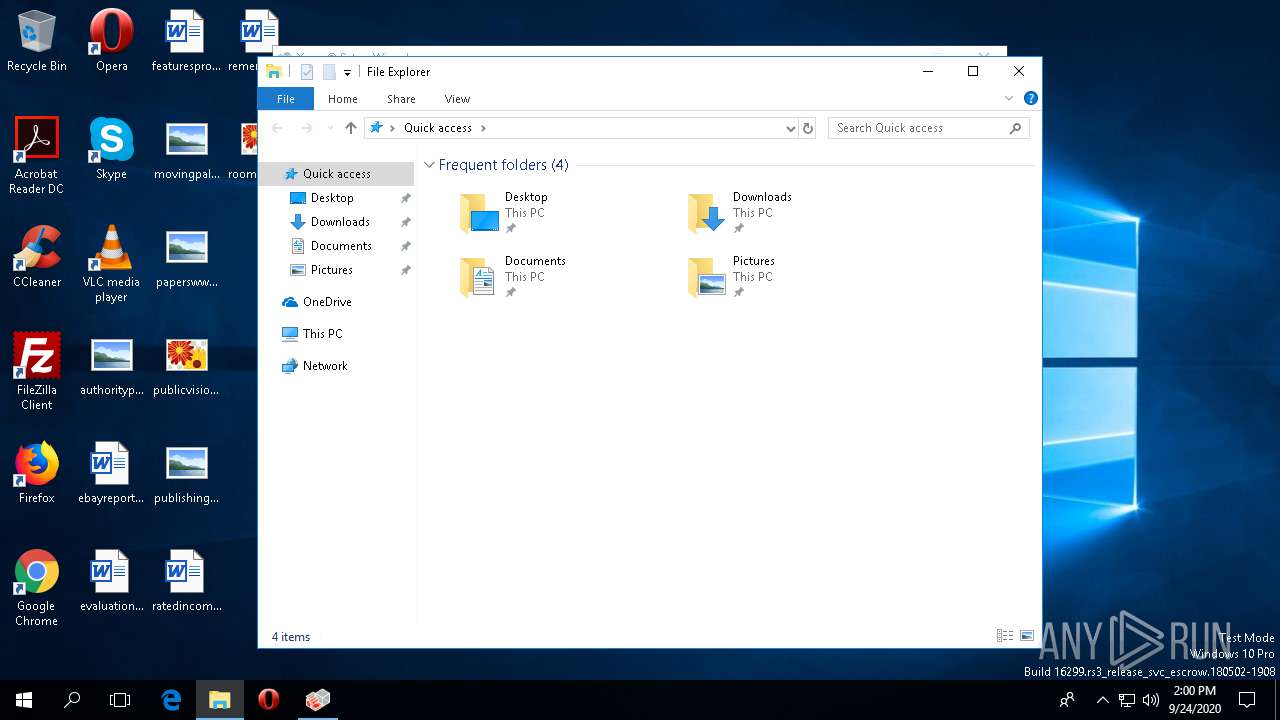The height and width of the screenshot is (720, 1280).
Task: Select the Documents frequent folder
Action: (513, 277)
